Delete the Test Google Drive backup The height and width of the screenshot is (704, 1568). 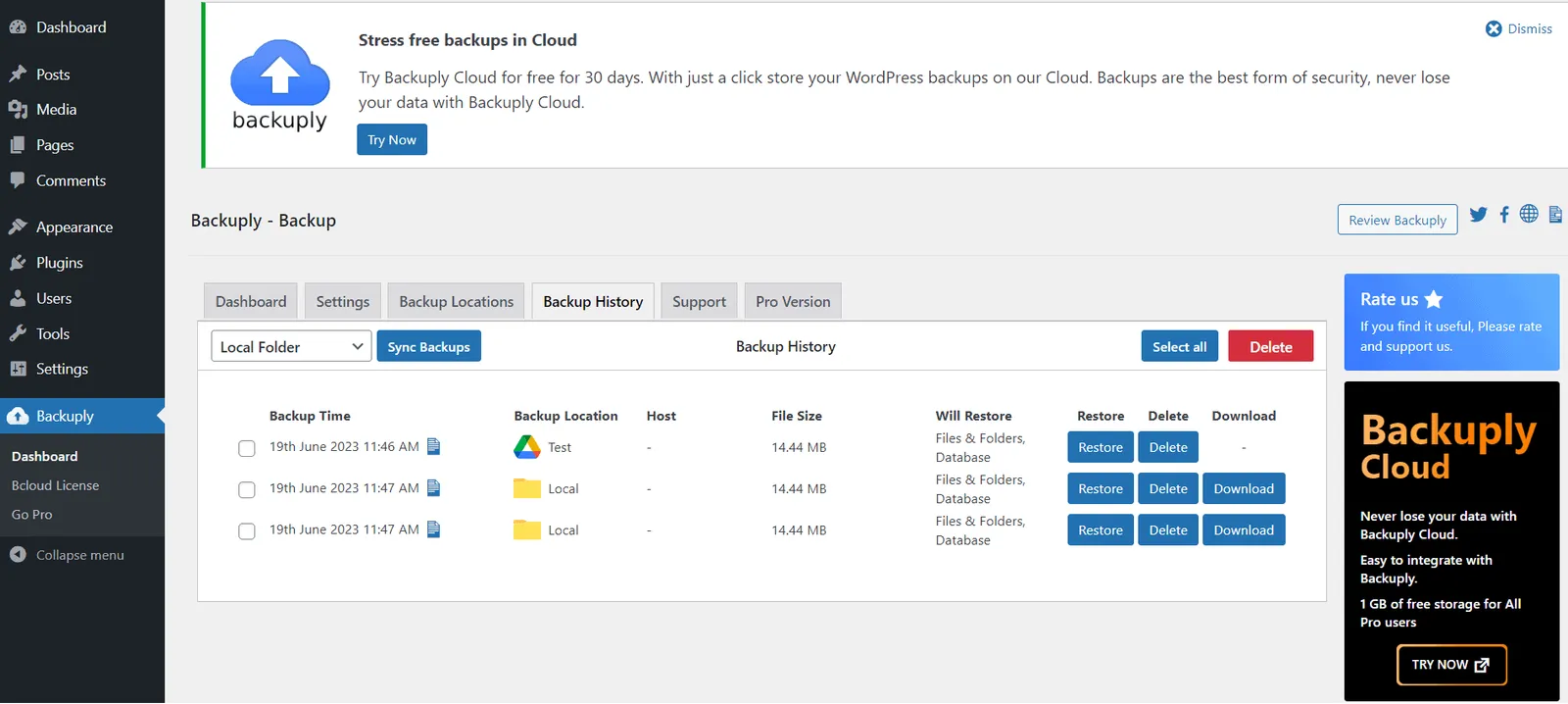point(1168,447)
